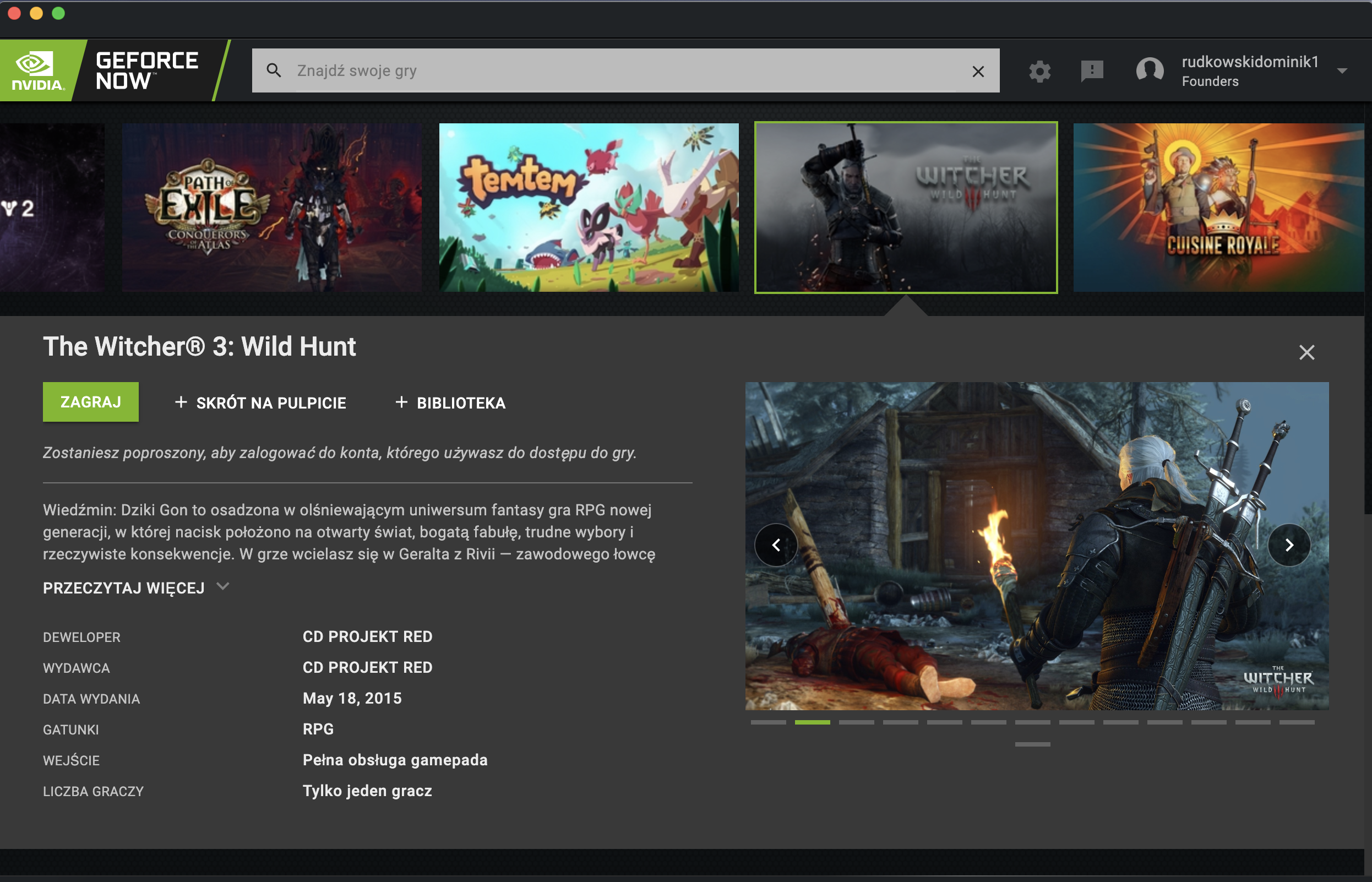
Task: Click the feedback notification icon
Action: coord(1092,71)
